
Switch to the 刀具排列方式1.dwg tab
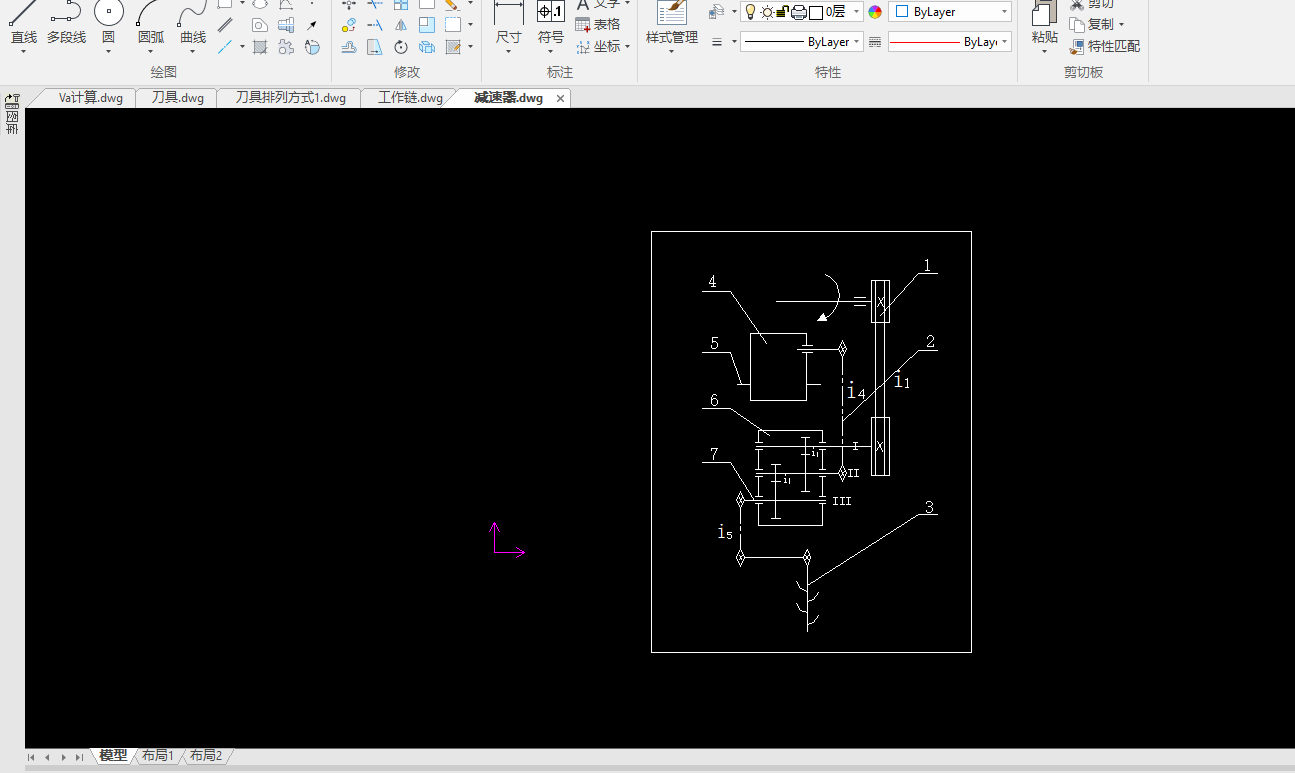tap(291, 98)
